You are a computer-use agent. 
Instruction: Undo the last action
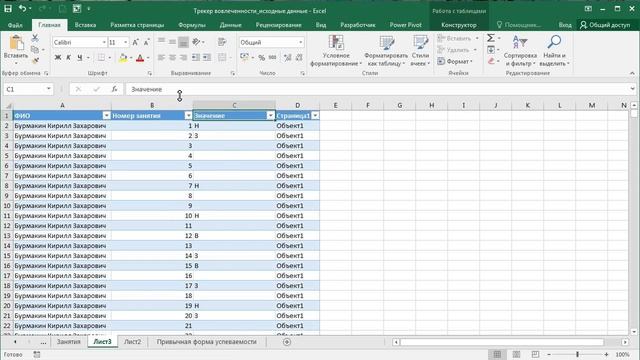(x=22, y=9)
